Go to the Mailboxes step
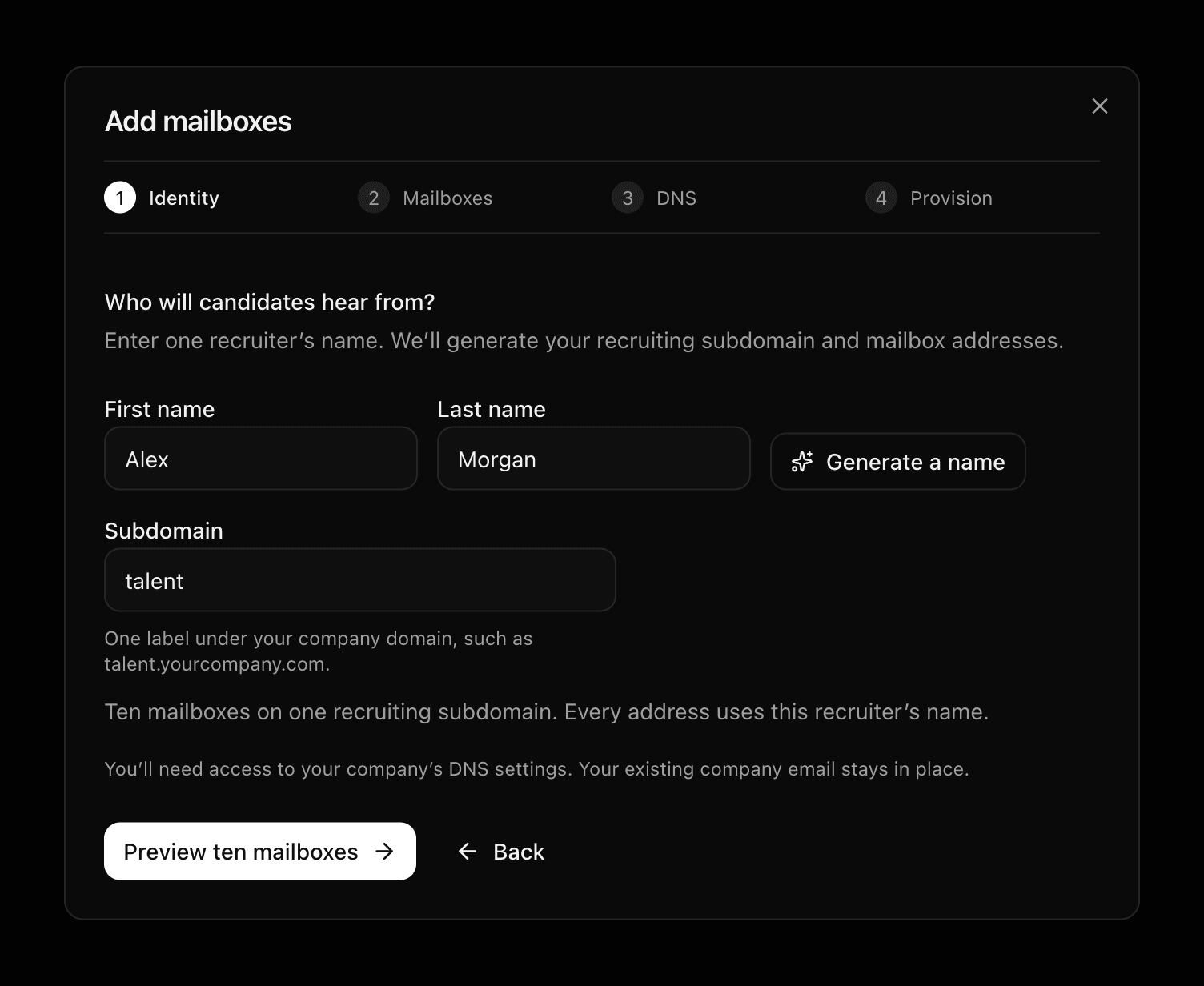The image size is (1204, 986). tap(425, 198)
